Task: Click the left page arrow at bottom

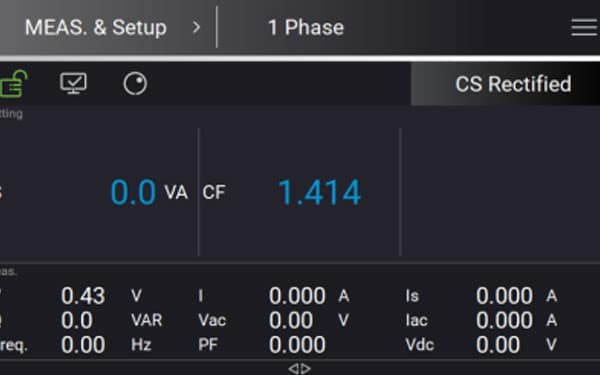Action: [293, 368]
